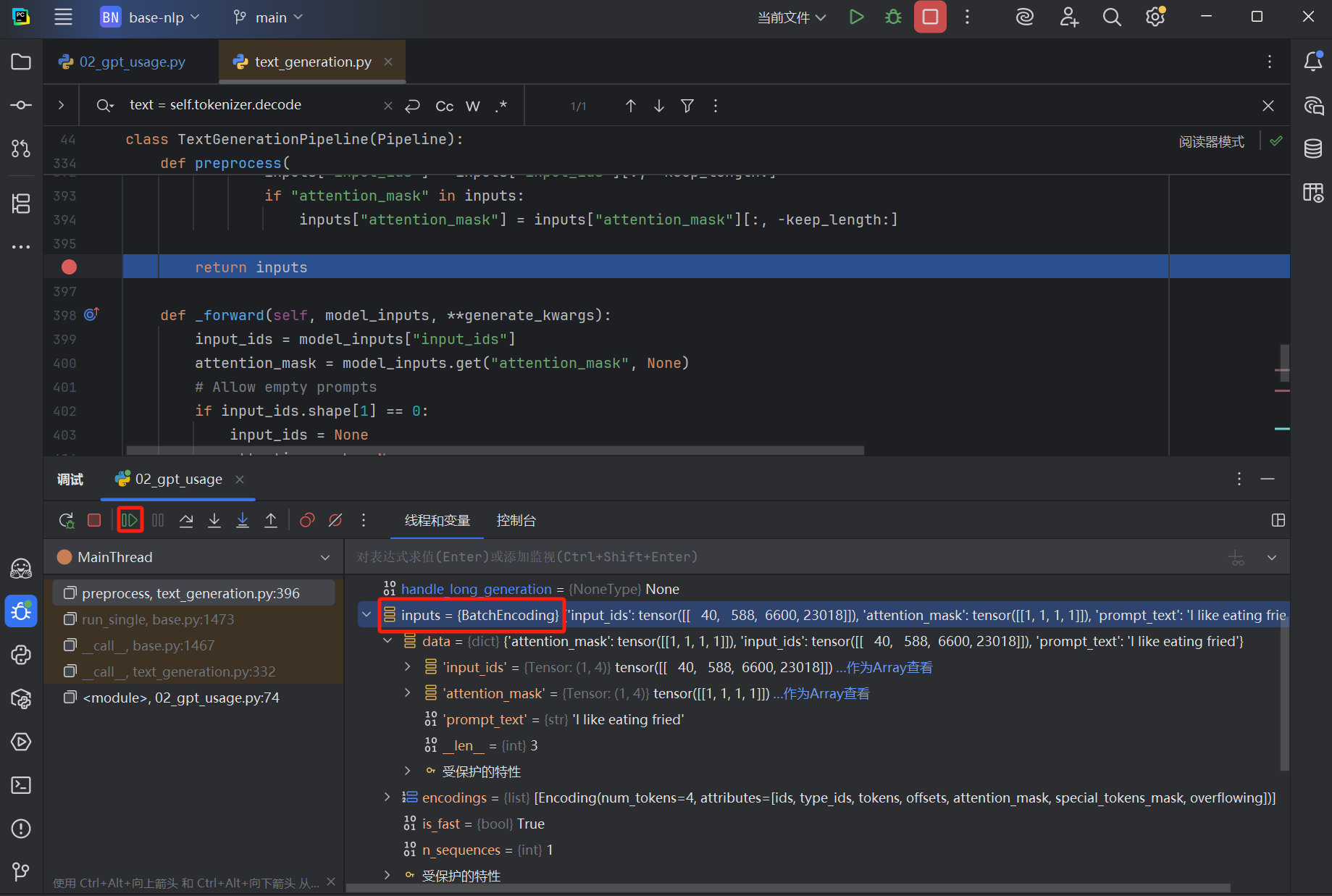Click the Step Into debug icon
The image size is (1332, 896).
[x=214, y=520]
